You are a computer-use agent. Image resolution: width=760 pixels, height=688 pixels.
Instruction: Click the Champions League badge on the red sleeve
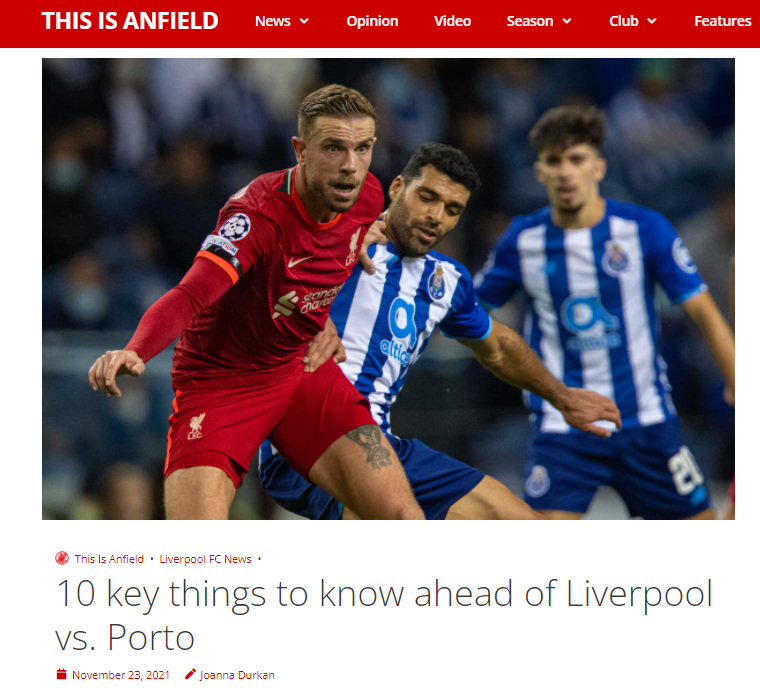click(235, 227)
